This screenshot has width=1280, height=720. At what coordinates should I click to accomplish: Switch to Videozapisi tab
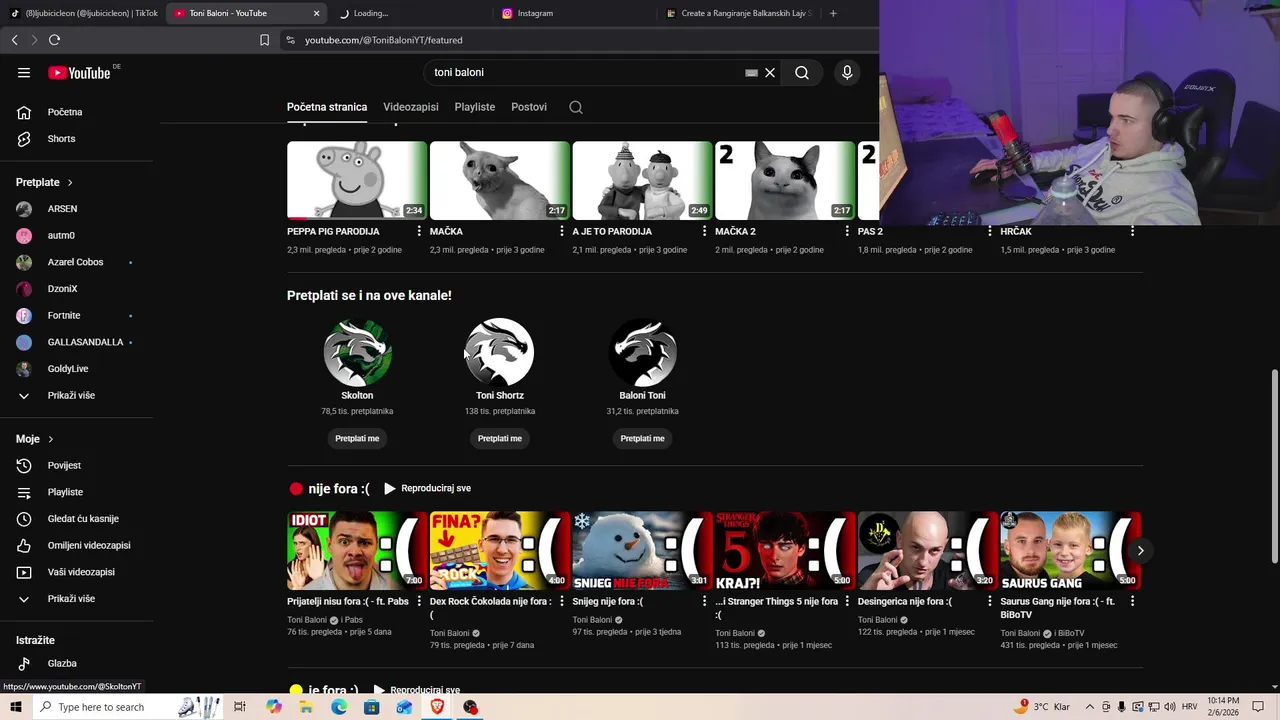[411, 107]
